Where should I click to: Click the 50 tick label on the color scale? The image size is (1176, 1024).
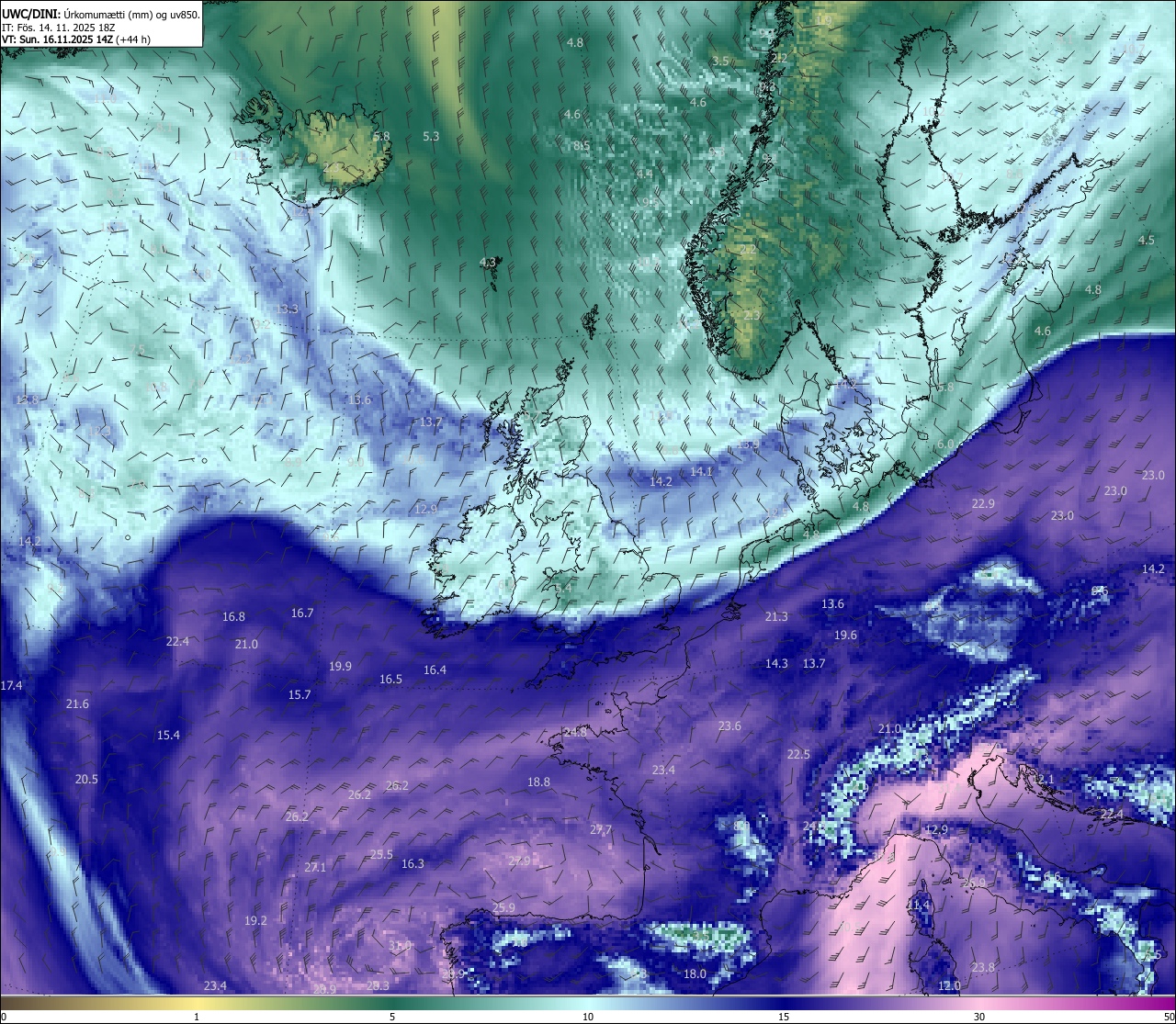pyautogui.click(x=1168, y=1017)
